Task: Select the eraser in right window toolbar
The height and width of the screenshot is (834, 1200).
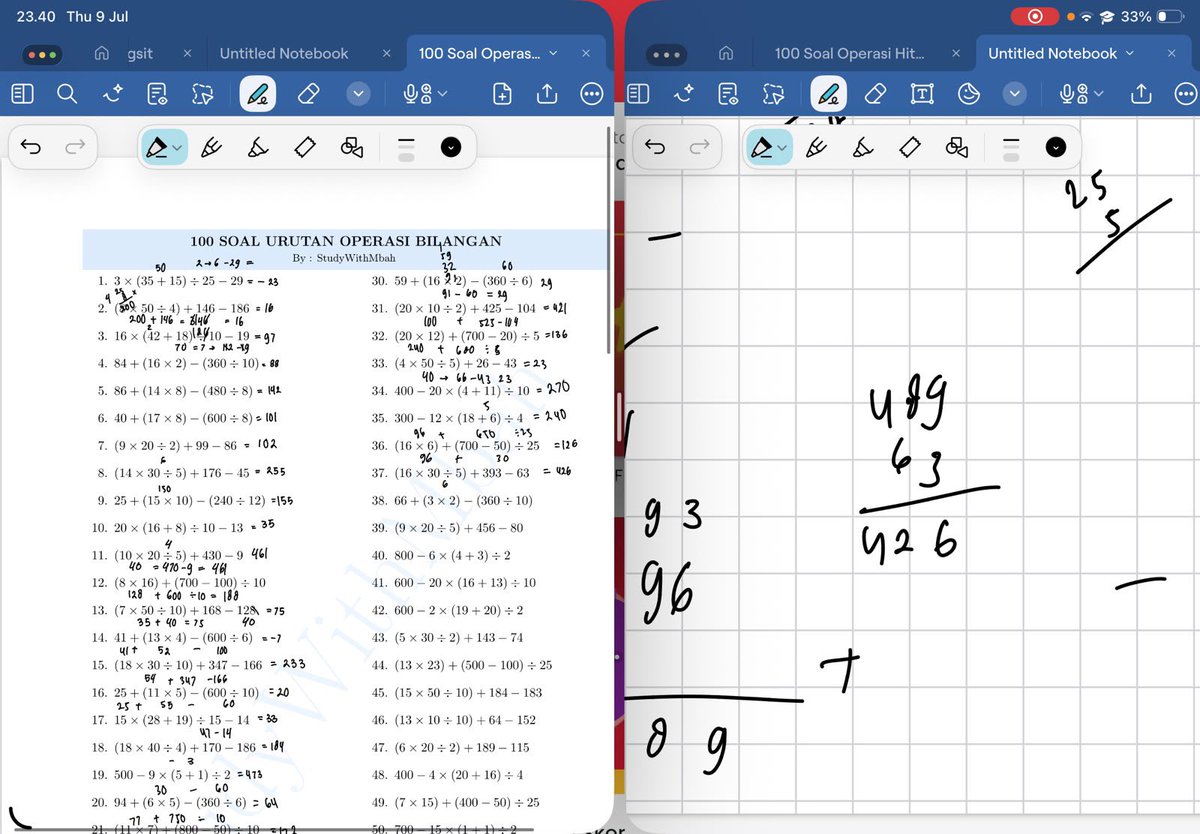Action: coord(875,94)
